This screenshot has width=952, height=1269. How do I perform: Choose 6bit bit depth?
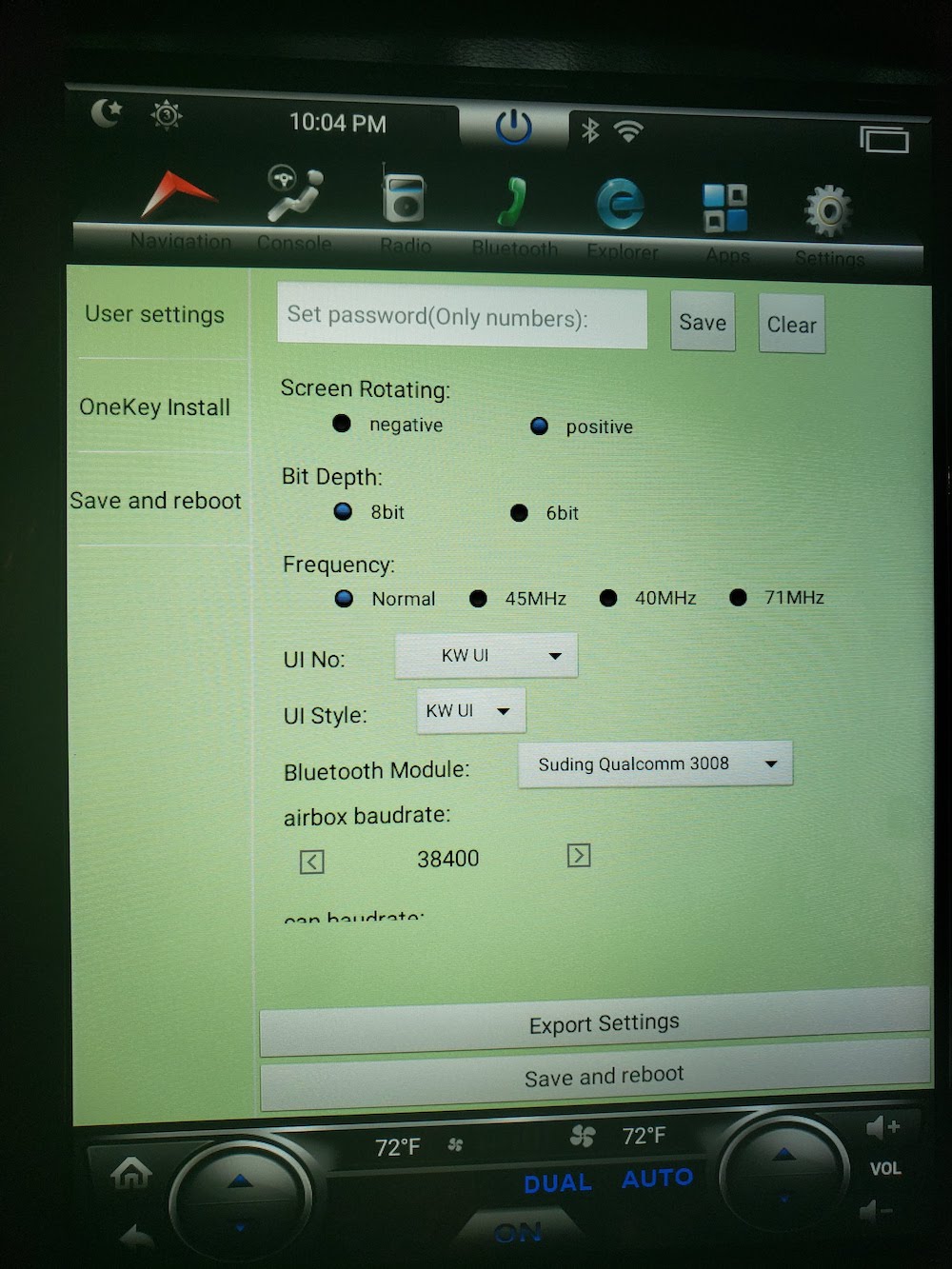coord(519,513)
